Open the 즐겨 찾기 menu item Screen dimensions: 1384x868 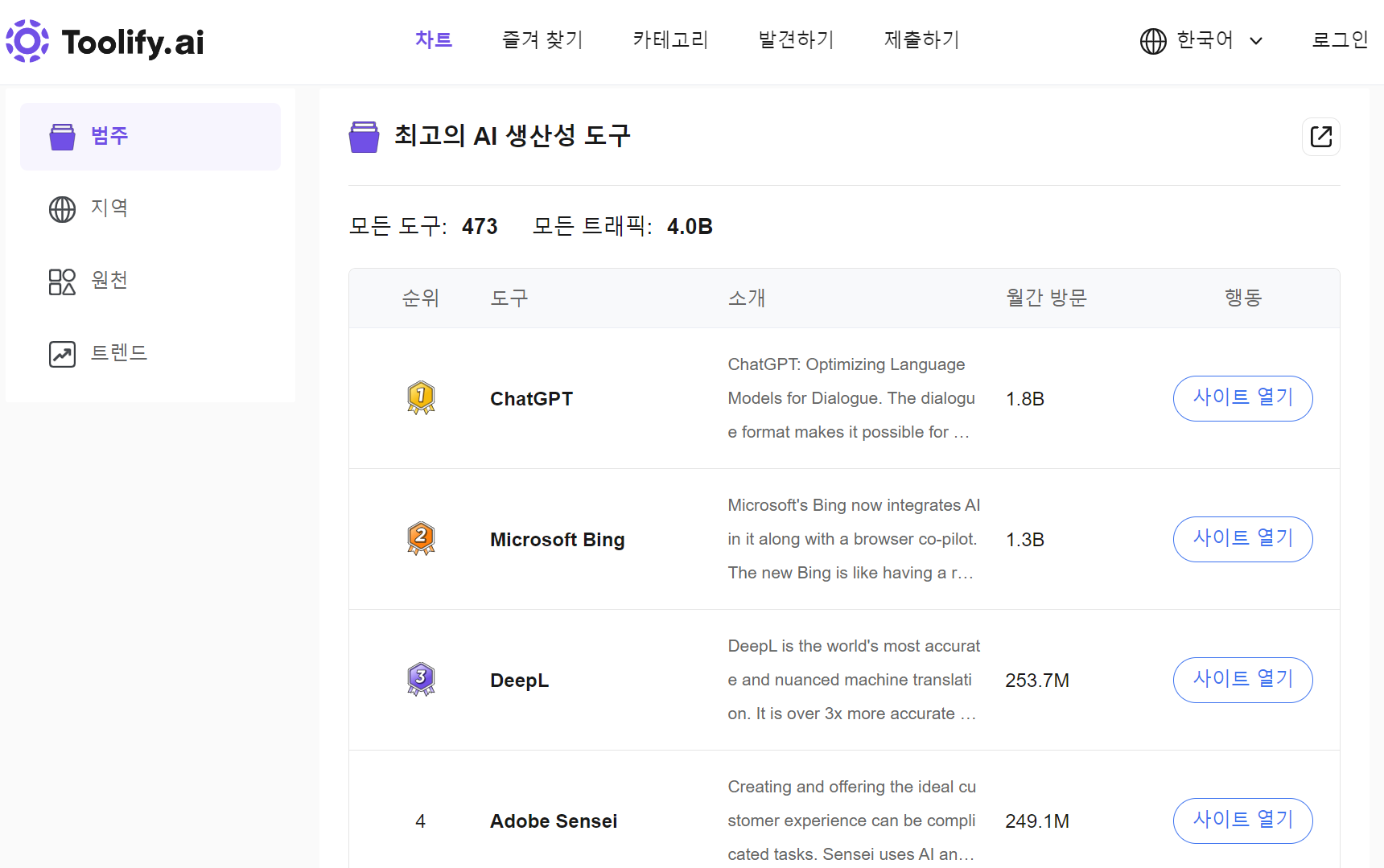(542, 39)
